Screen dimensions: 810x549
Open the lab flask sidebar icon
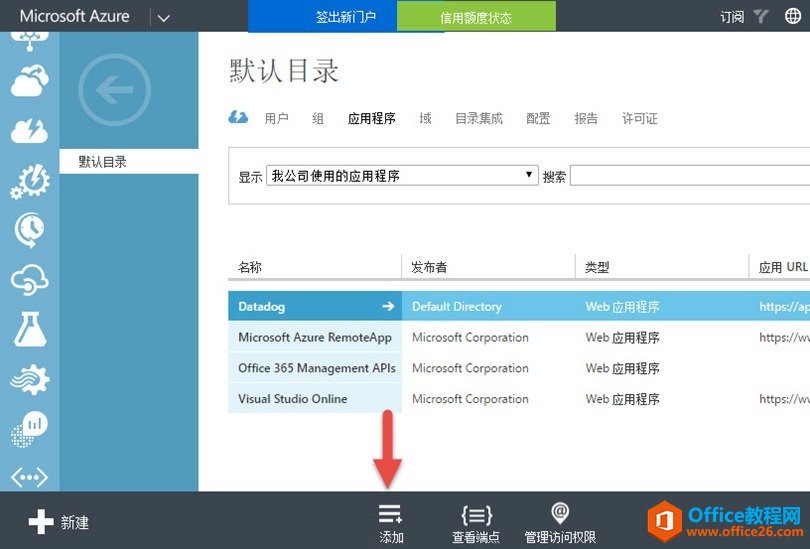pos(29,329)
